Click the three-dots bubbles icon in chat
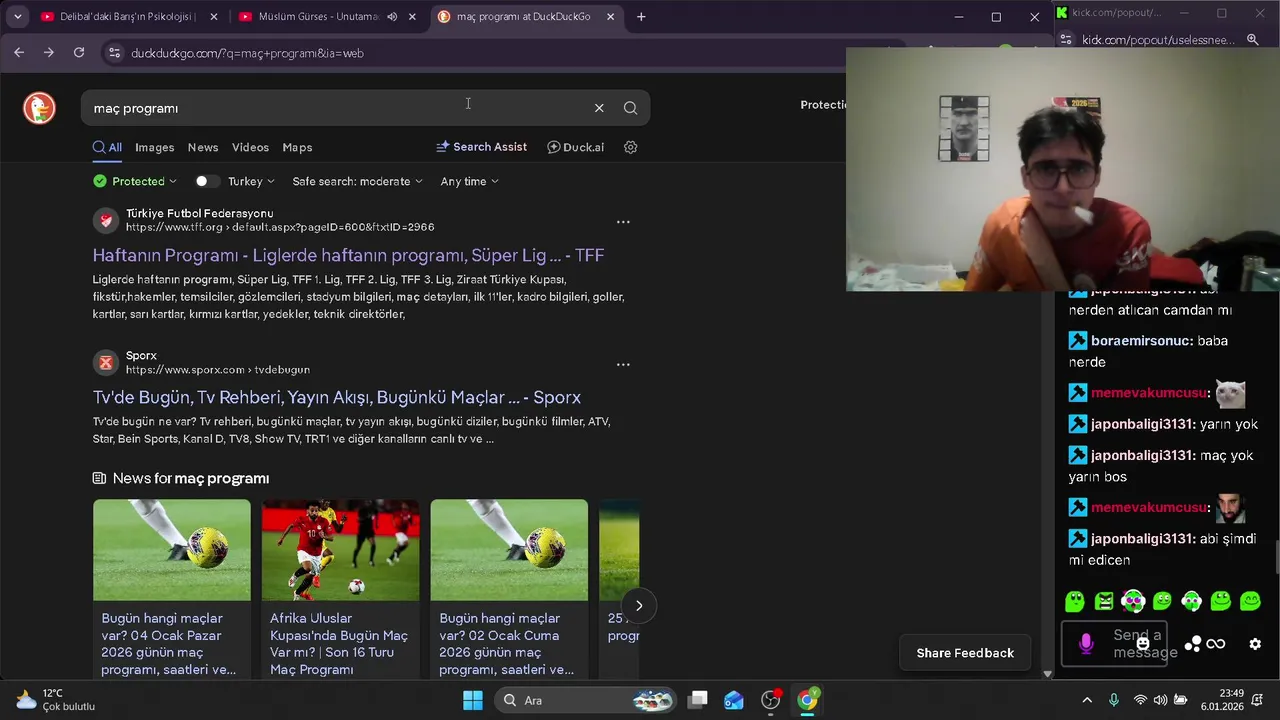This screenshot has width=1280, height=720. tap(1192, 644)
